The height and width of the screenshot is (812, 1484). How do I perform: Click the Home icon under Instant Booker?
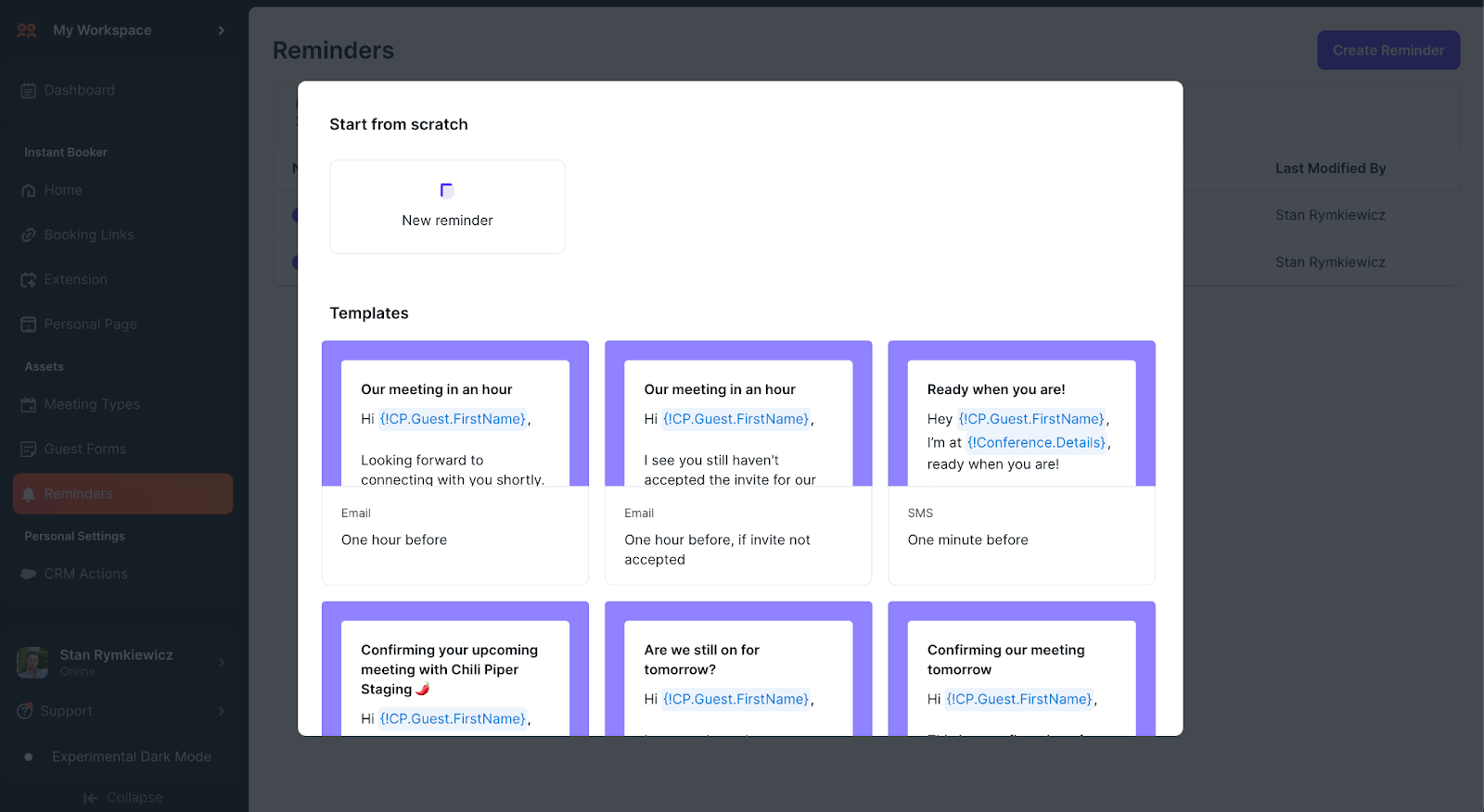click(29, 191)
